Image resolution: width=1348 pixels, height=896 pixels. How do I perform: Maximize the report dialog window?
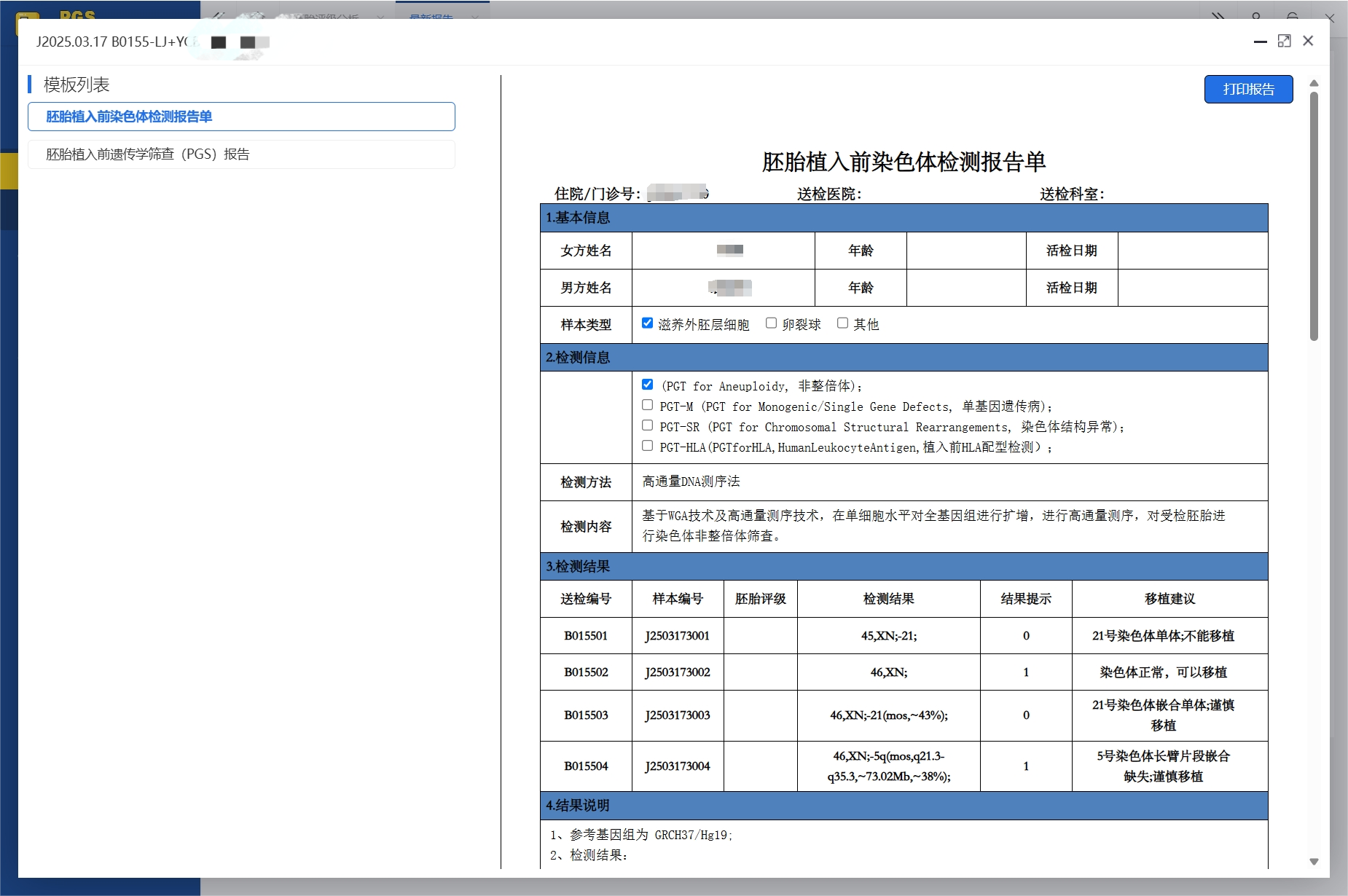[x=1285, y=42]
